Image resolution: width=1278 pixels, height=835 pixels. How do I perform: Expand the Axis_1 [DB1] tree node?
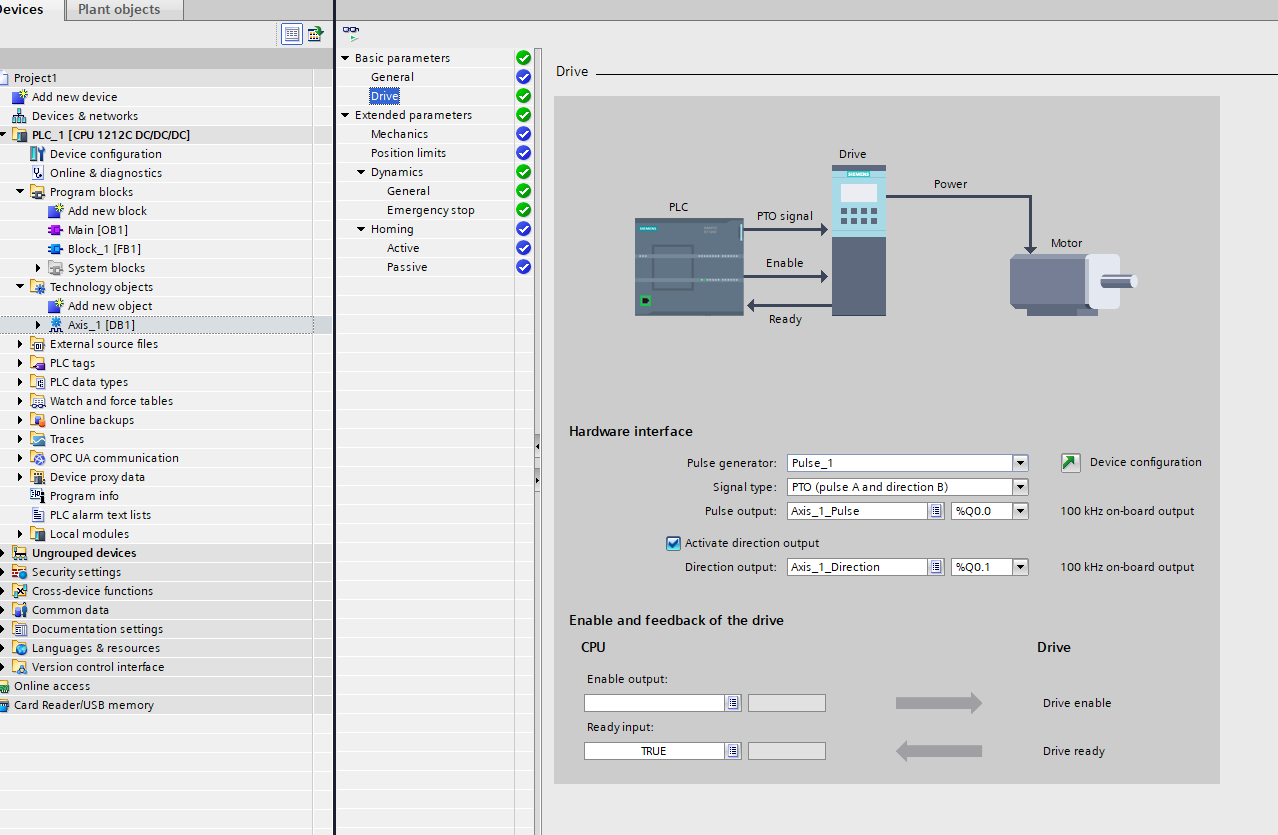click(39, 325)
